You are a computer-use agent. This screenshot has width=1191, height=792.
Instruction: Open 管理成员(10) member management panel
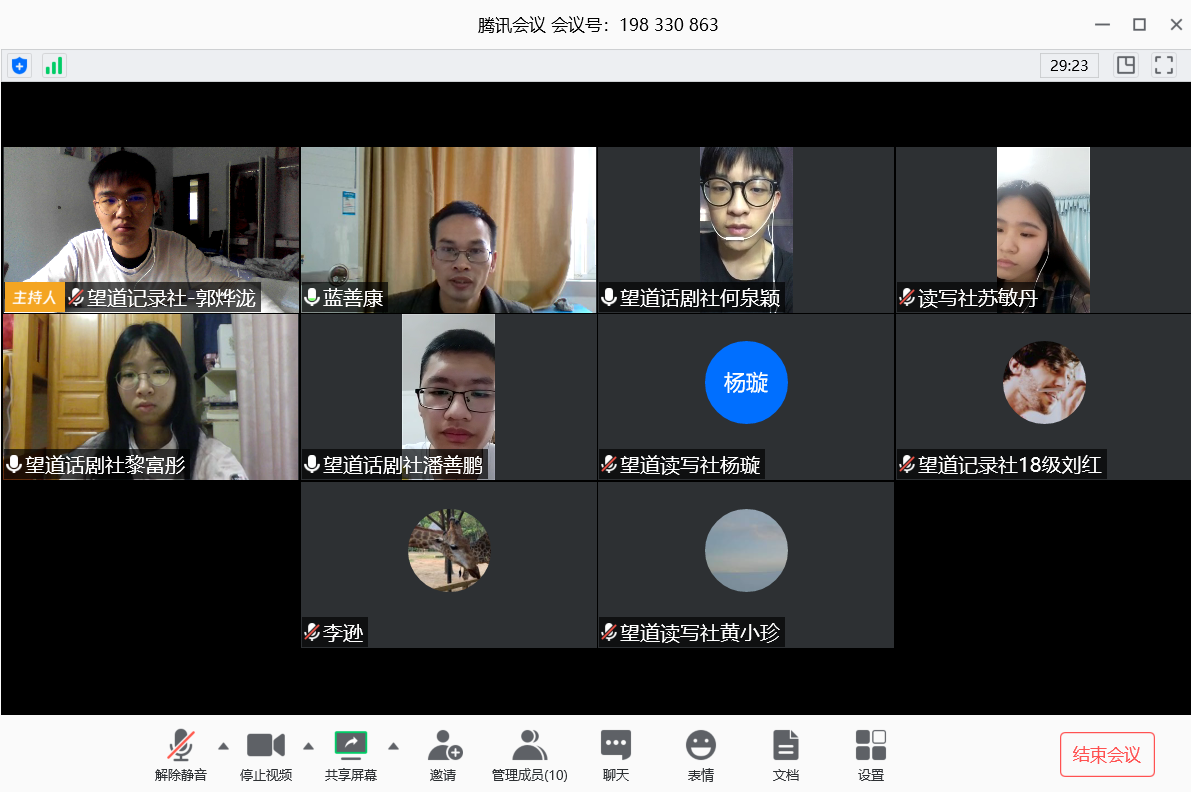[529, 755]
